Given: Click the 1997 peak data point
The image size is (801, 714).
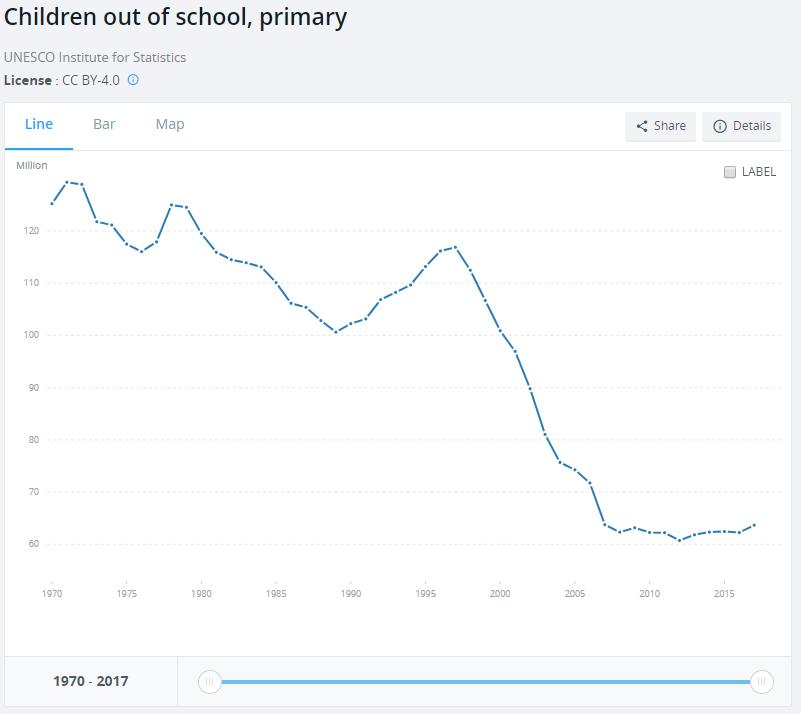Looking at the screenshot, I should (x=455, y=248).
